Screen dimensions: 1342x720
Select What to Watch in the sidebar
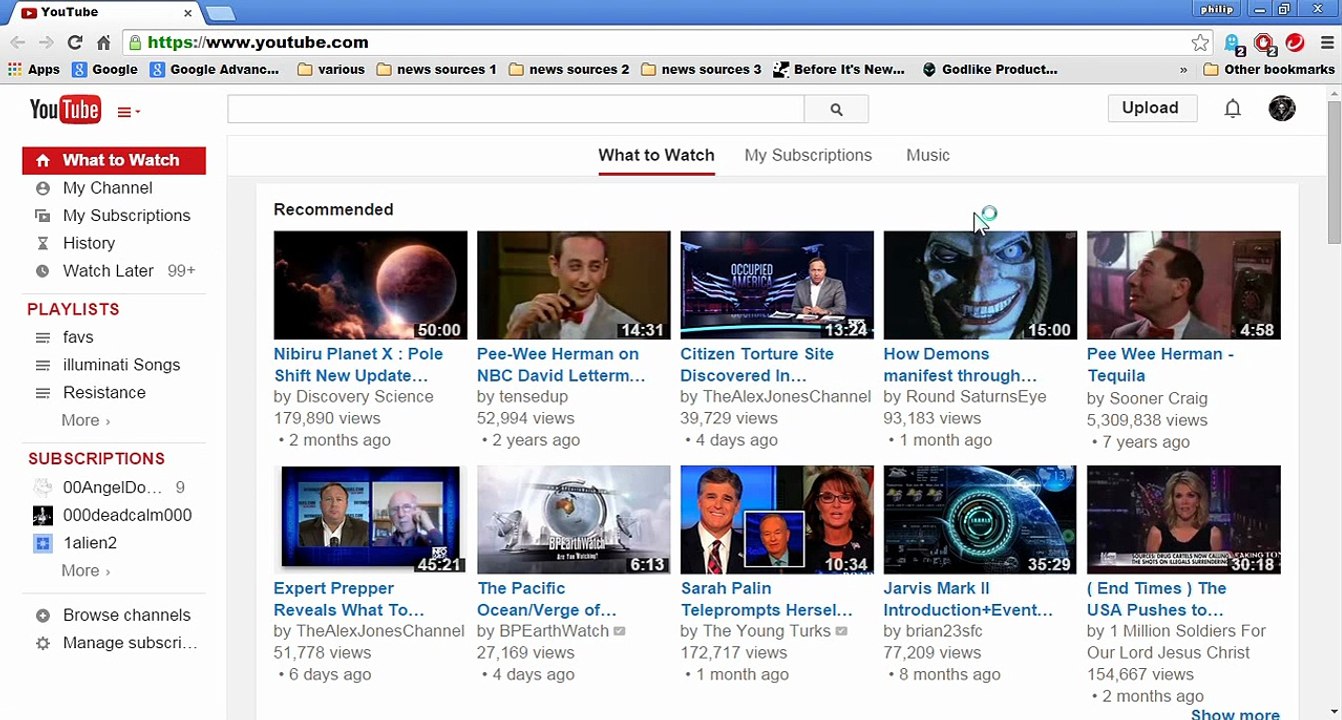point(114,160)
